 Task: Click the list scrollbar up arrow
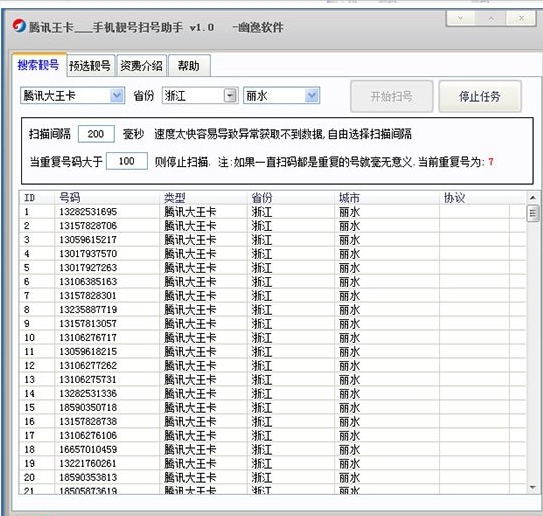(x=533, y=197)
